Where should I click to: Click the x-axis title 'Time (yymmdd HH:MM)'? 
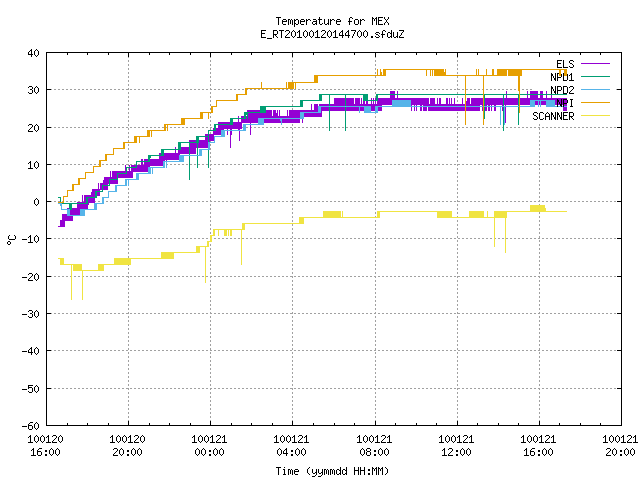coord(332,471)
